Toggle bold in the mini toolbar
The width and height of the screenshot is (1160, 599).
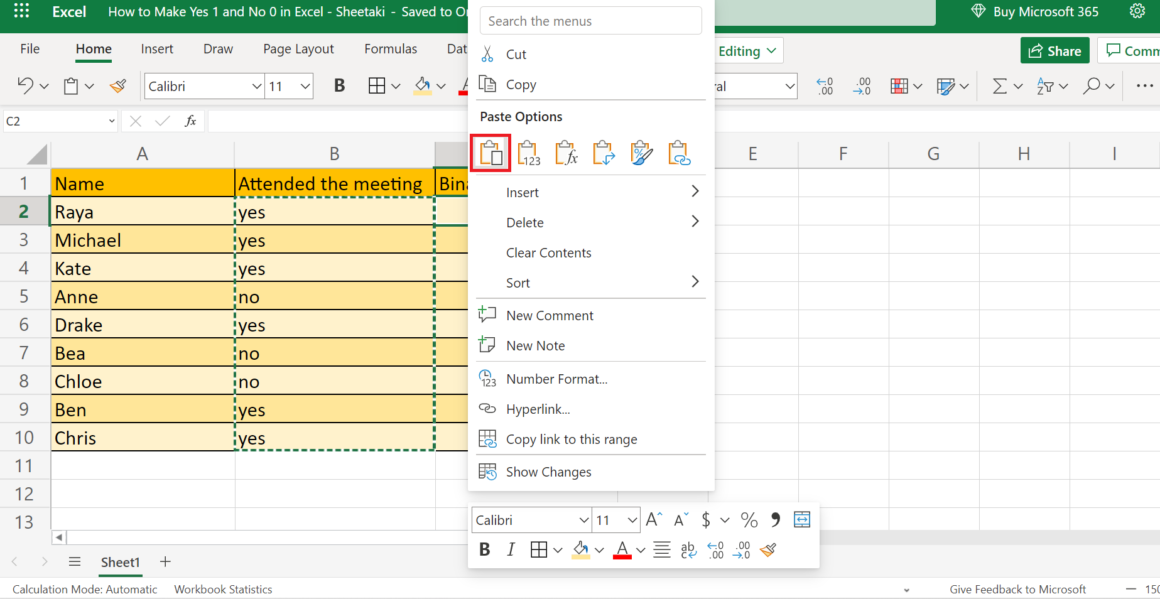click(x=484, y=549)
